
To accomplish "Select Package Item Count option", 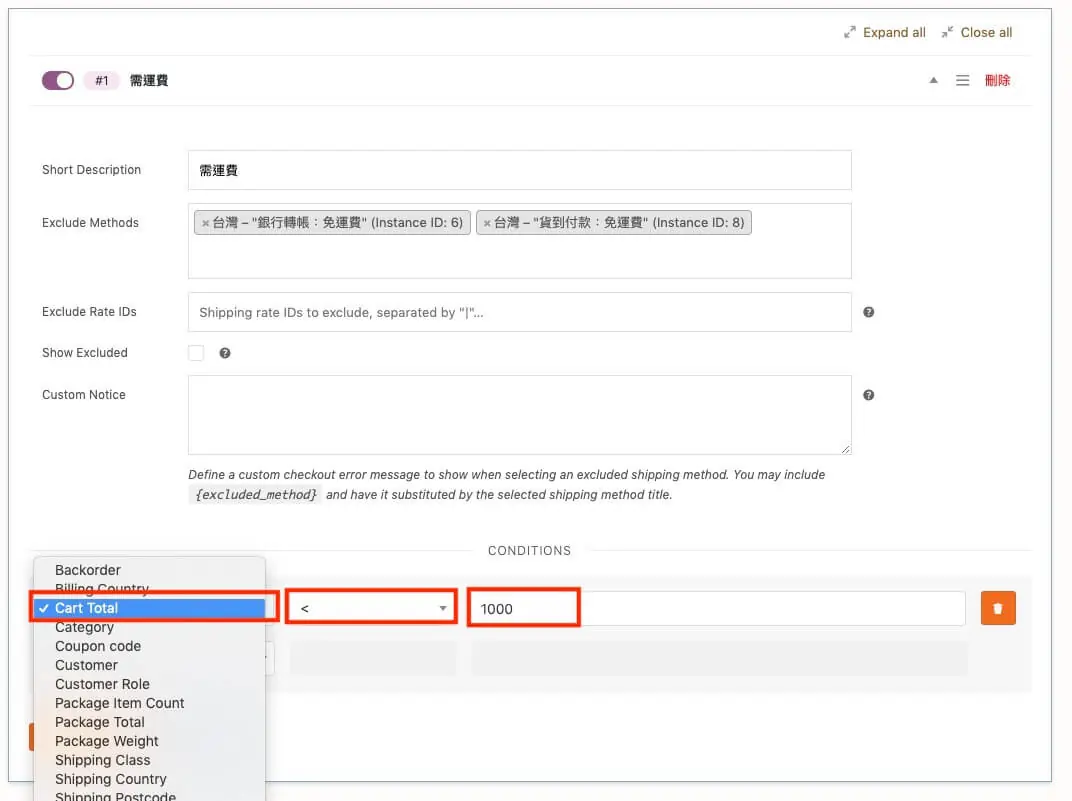I will tap(149, 703).
